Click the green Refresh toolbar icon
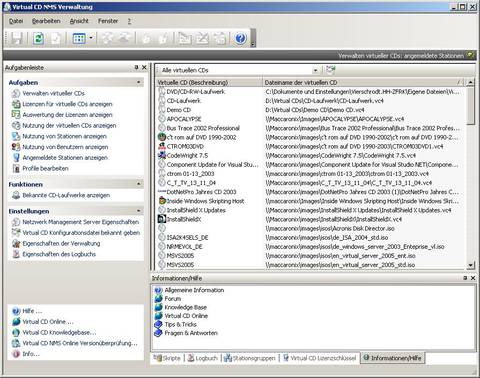 click(x=38, y=38)
